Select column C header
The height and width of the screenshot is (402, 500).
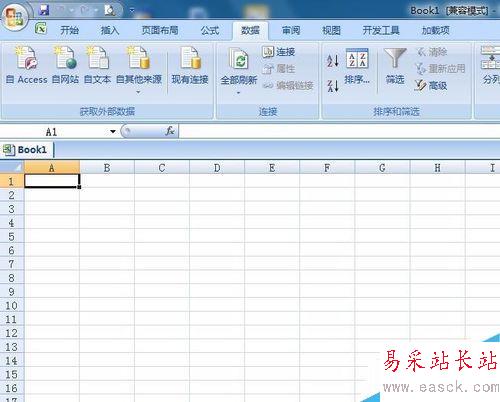pyautogui.click(x=162, y=167)
